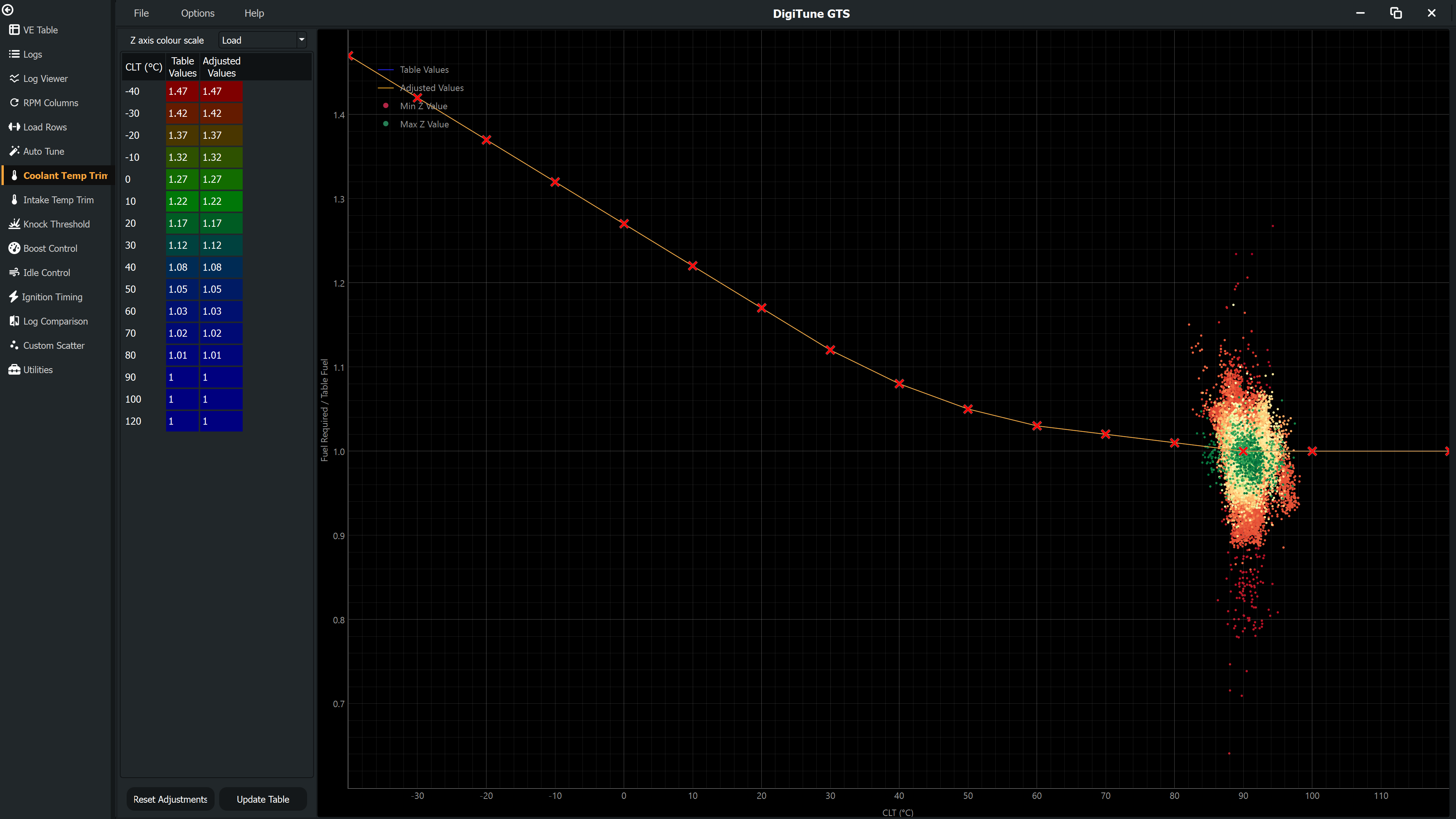The height and width of the screenshot is (819, 1456).
Task: Click the Log Comparison icon
Action: tap(14, 322)
